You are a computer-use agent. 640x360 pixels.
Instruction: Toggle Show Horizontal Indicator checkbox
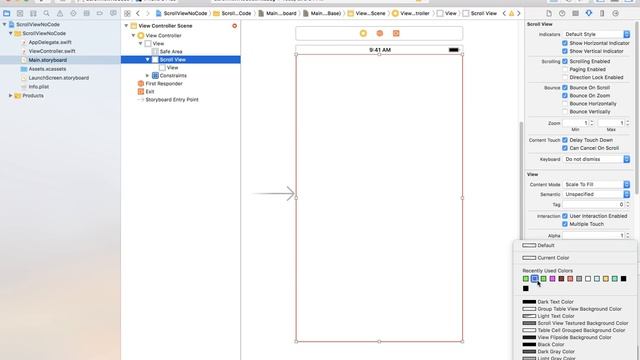(x=565, y=43)
